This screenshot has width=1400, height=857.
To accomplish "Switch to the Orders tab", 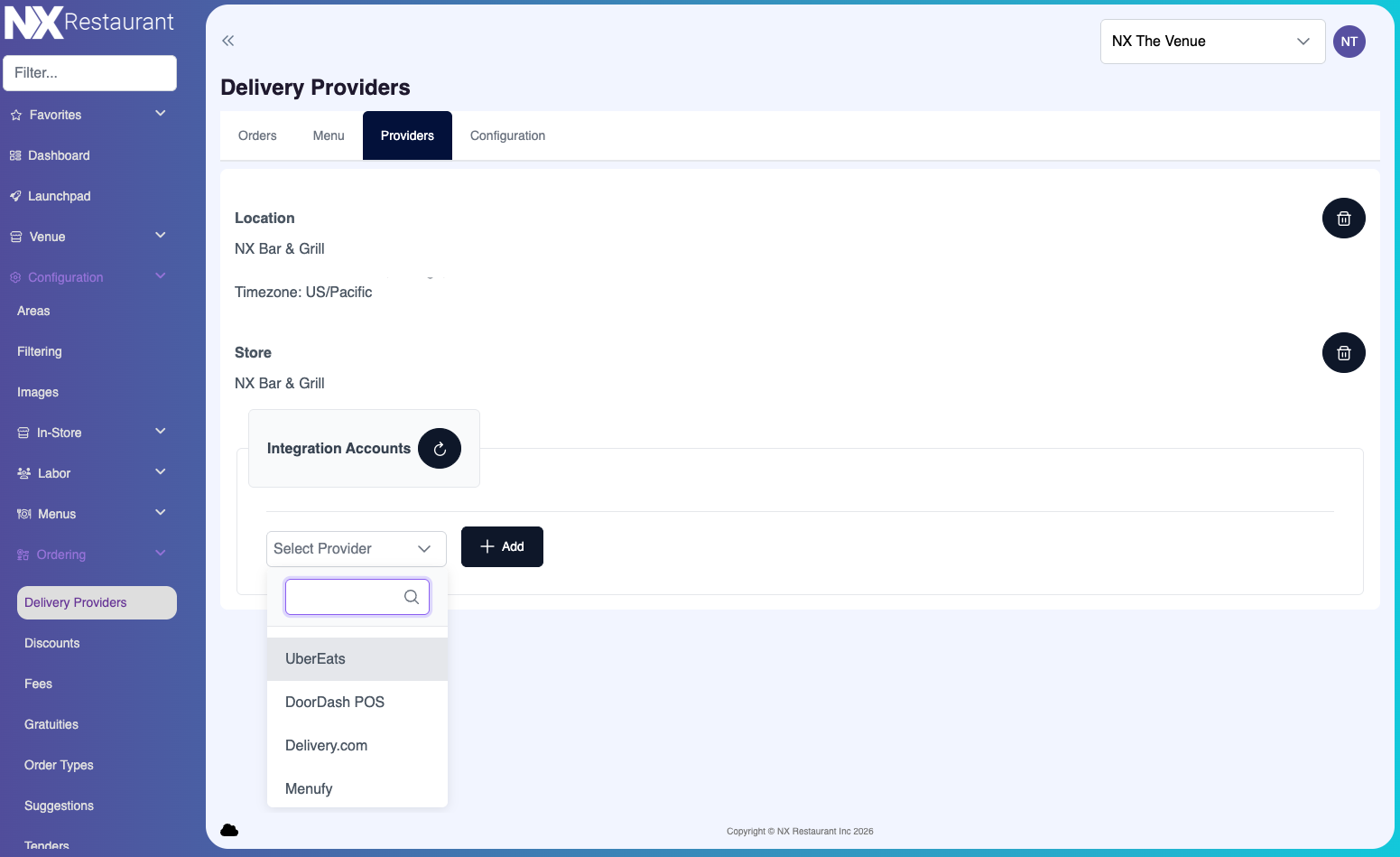I will point(257,135).
